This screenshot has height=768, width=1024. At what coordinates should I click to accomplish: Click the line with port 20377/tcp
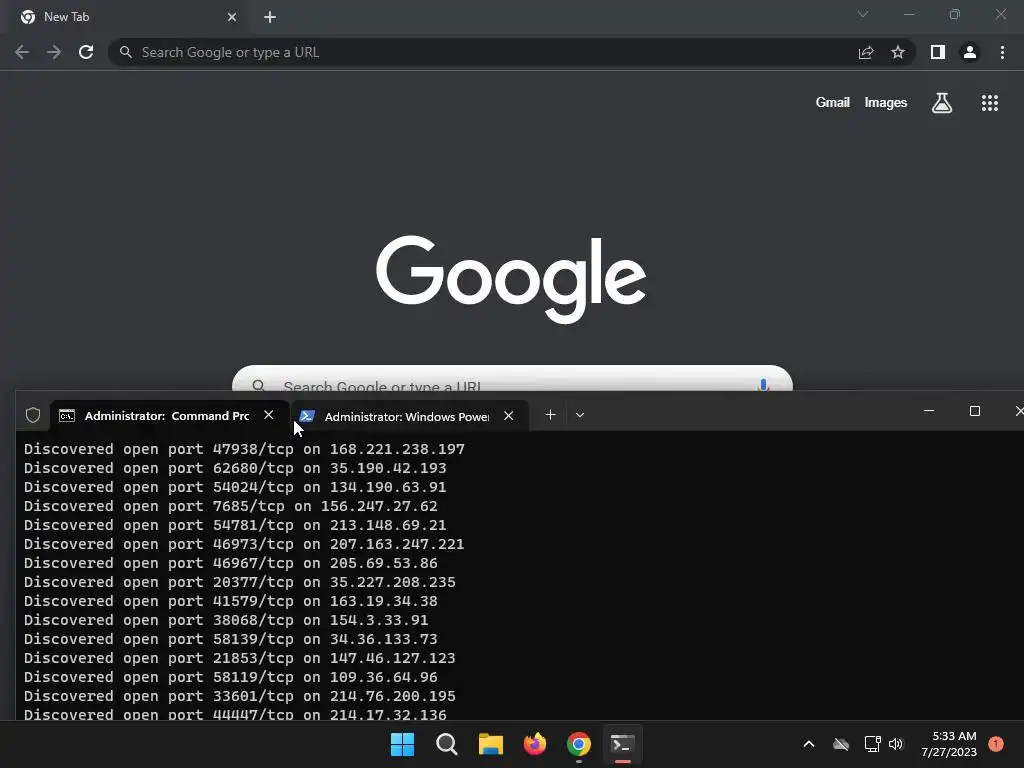pos(240,582)
